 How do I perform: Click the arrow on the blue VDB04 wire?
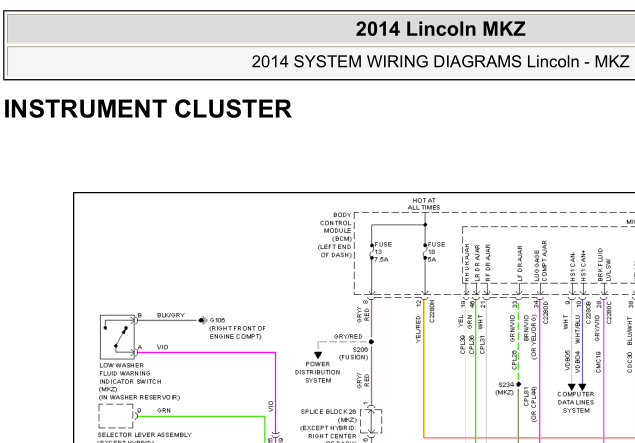click(x=582, y=387)
